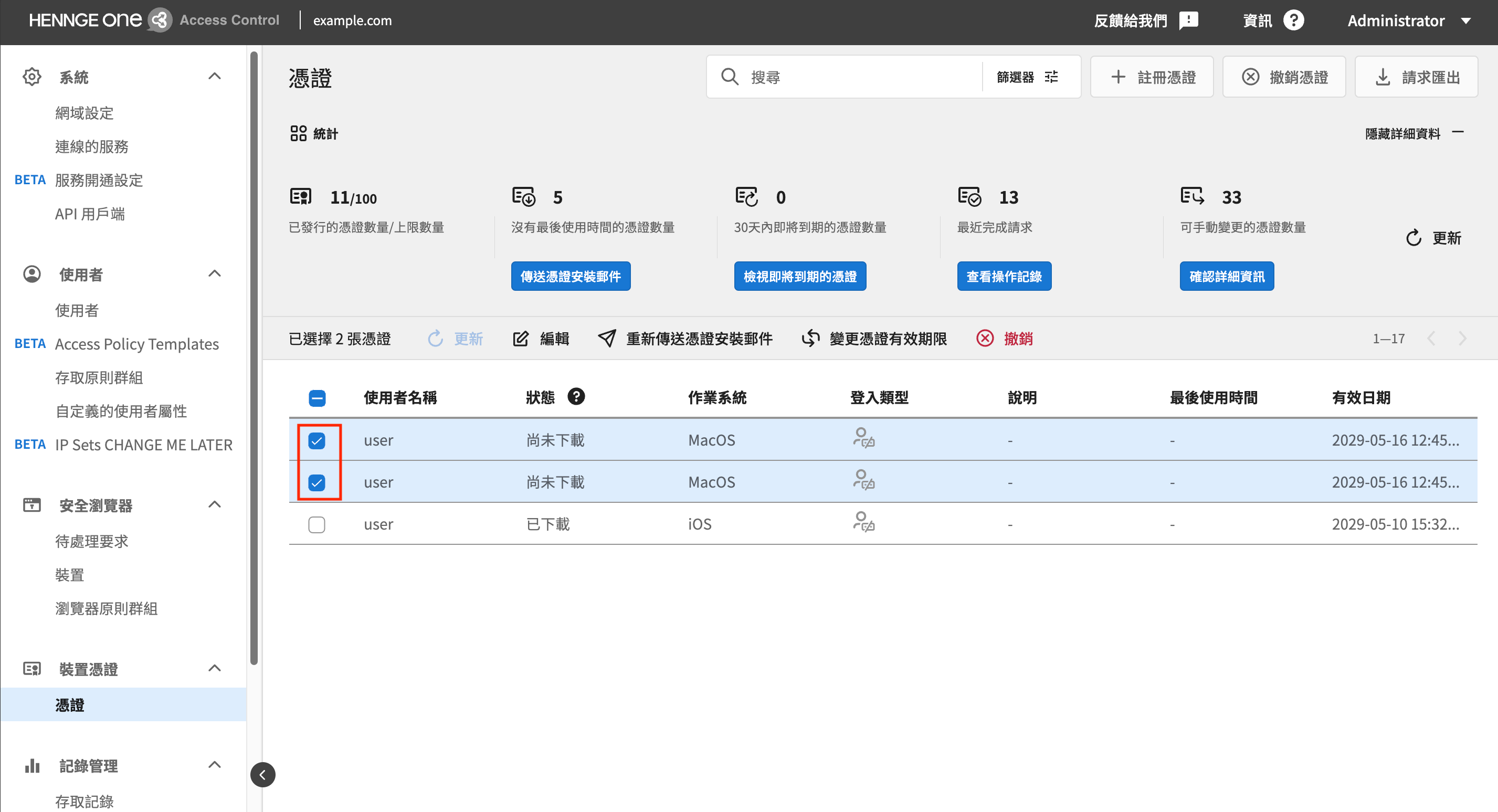Refresh the statistics with 更新

click(x=1433, y=238)
